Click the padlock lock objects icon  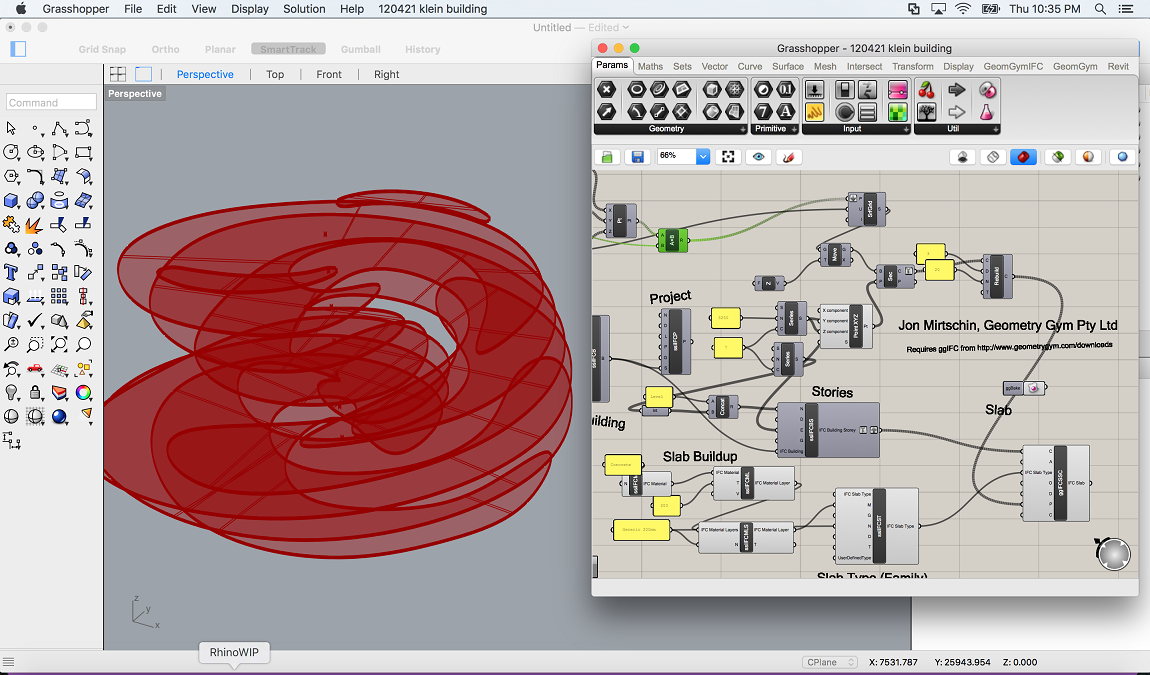click(35, 392)
